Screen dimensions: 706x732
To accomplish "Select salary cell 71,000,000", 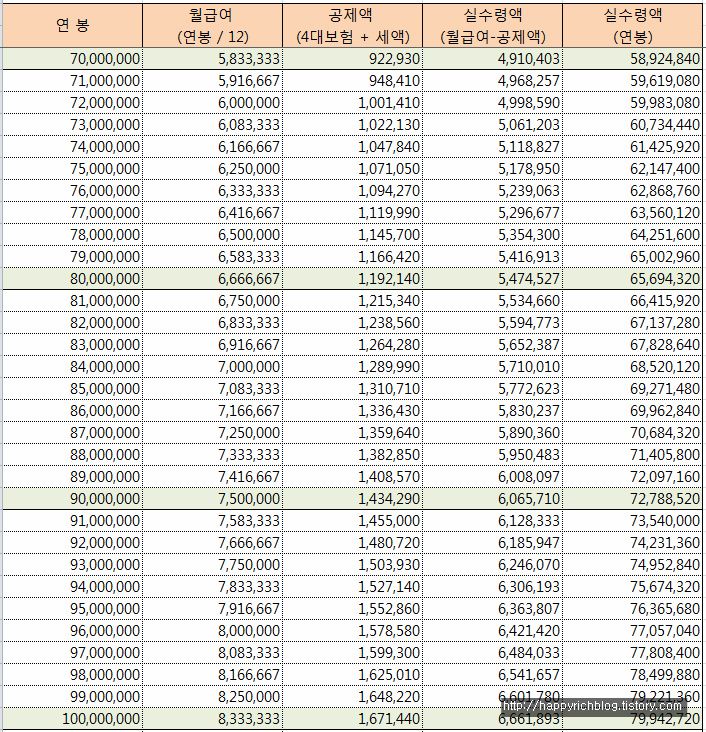I will pos(72,81).
